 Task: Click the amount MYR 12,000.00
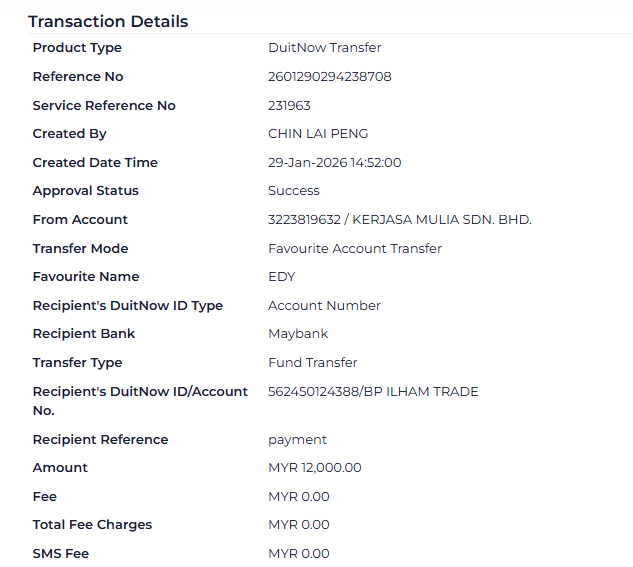[314, 468]
